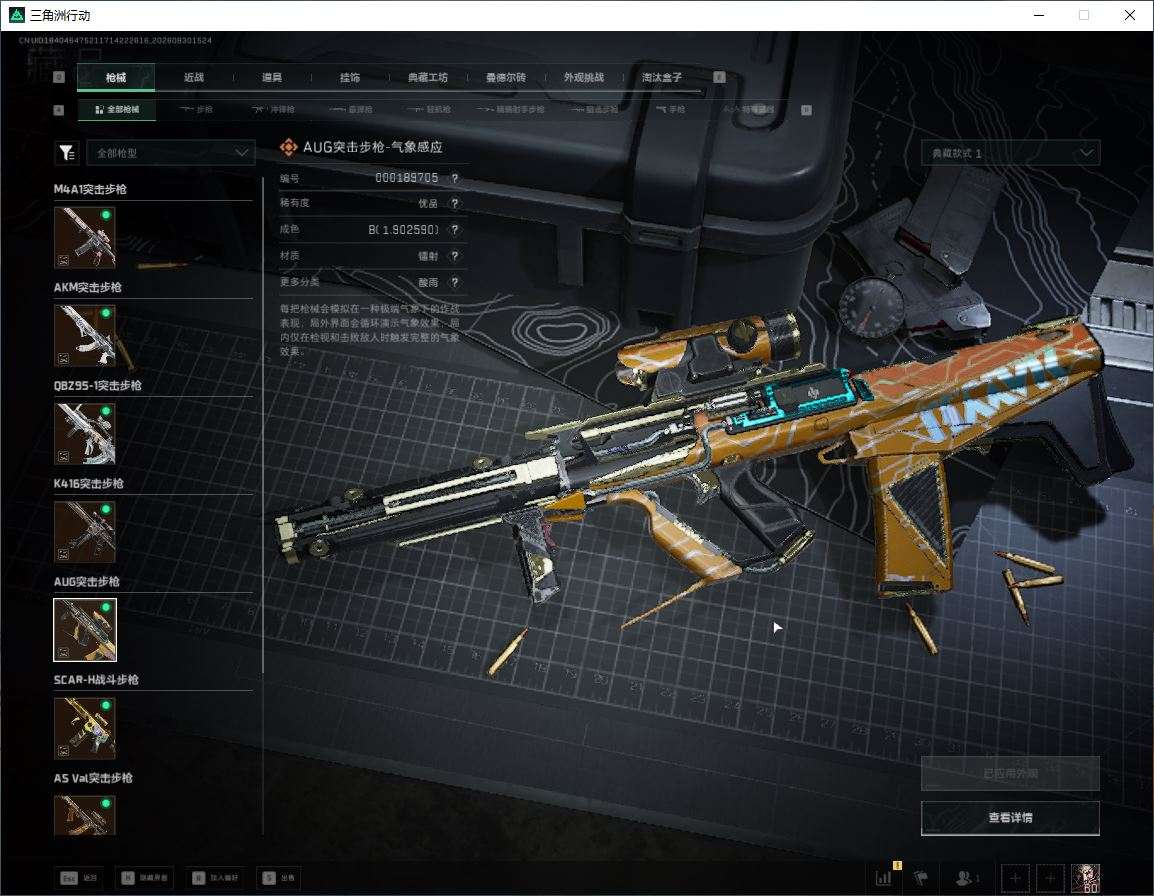The image size is (1154, 896).
Task: Select the AKM突击步枪 skin thumbnail
Action: pyautogui.click(x=85, y=335)
